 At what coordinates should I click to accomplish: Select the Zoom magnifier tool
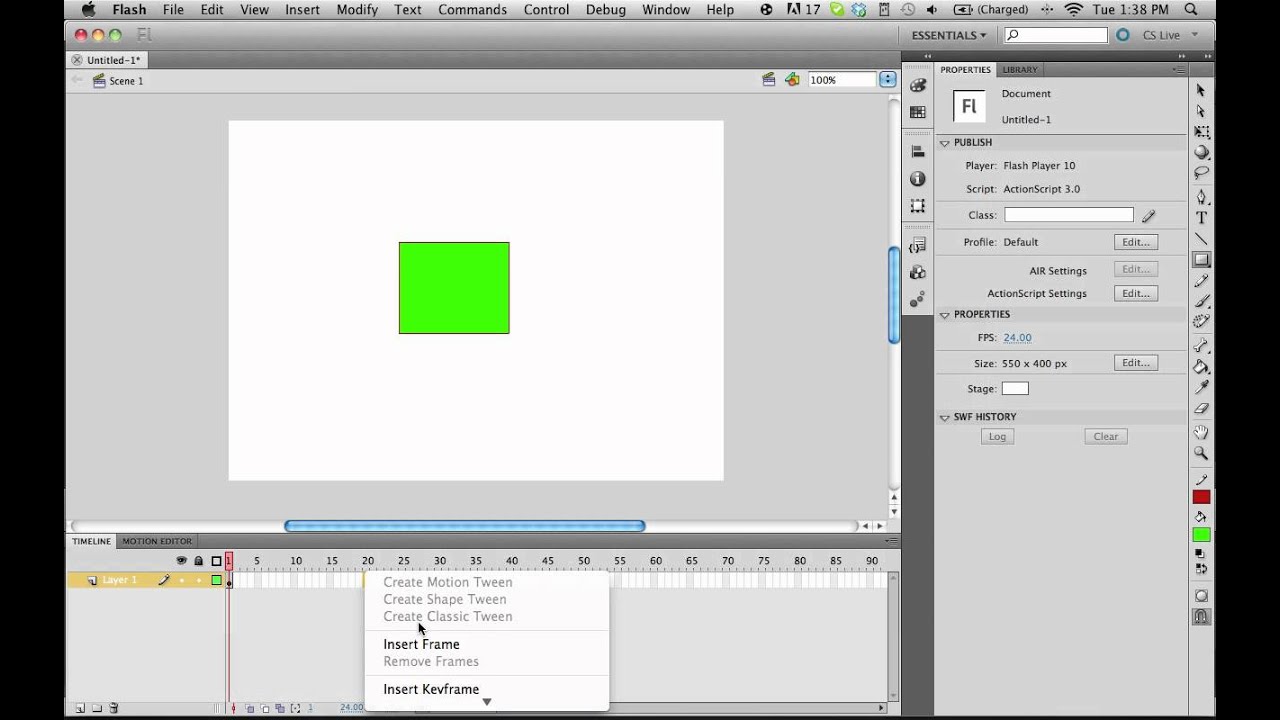[1201, 453]
